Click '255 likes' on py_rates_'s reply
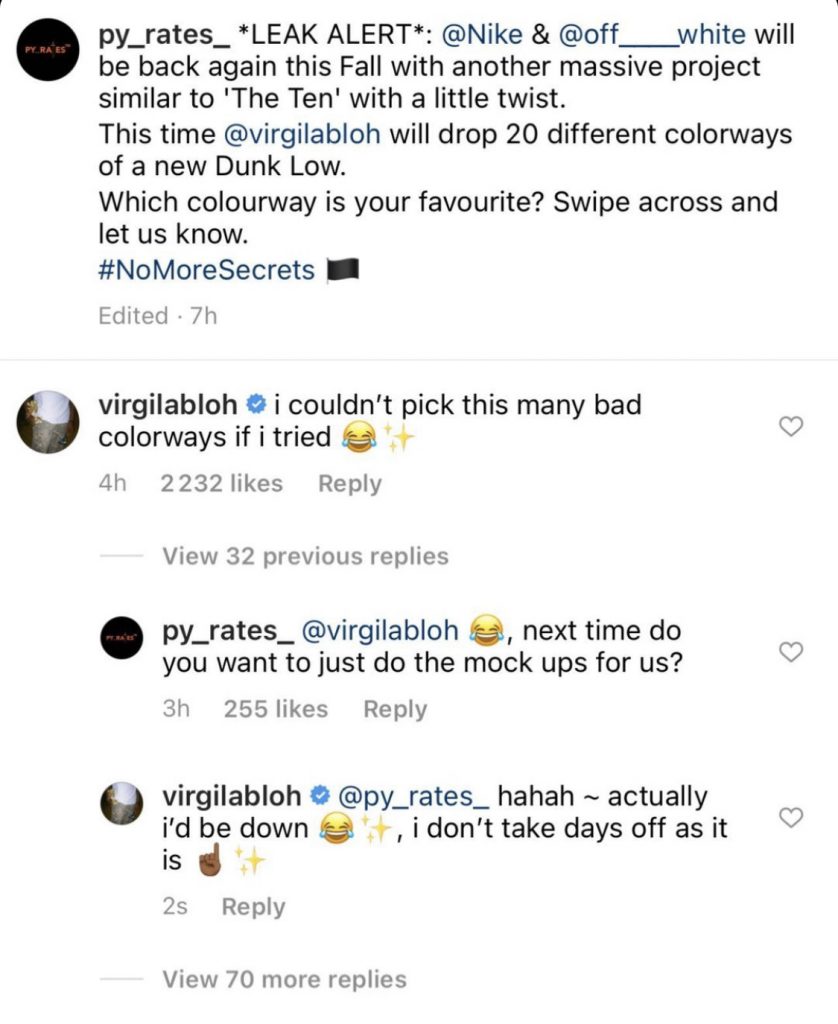 pyautogui.click(x=273, y=709)
